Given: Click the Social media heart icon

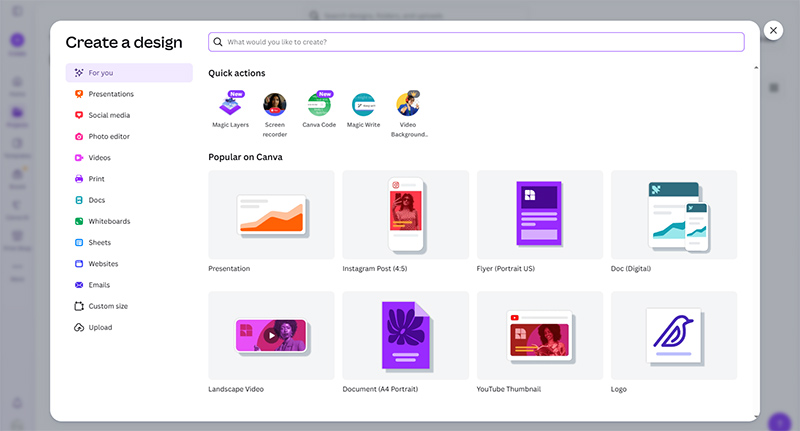Looking at the screenshot, I should click(79, 115).
